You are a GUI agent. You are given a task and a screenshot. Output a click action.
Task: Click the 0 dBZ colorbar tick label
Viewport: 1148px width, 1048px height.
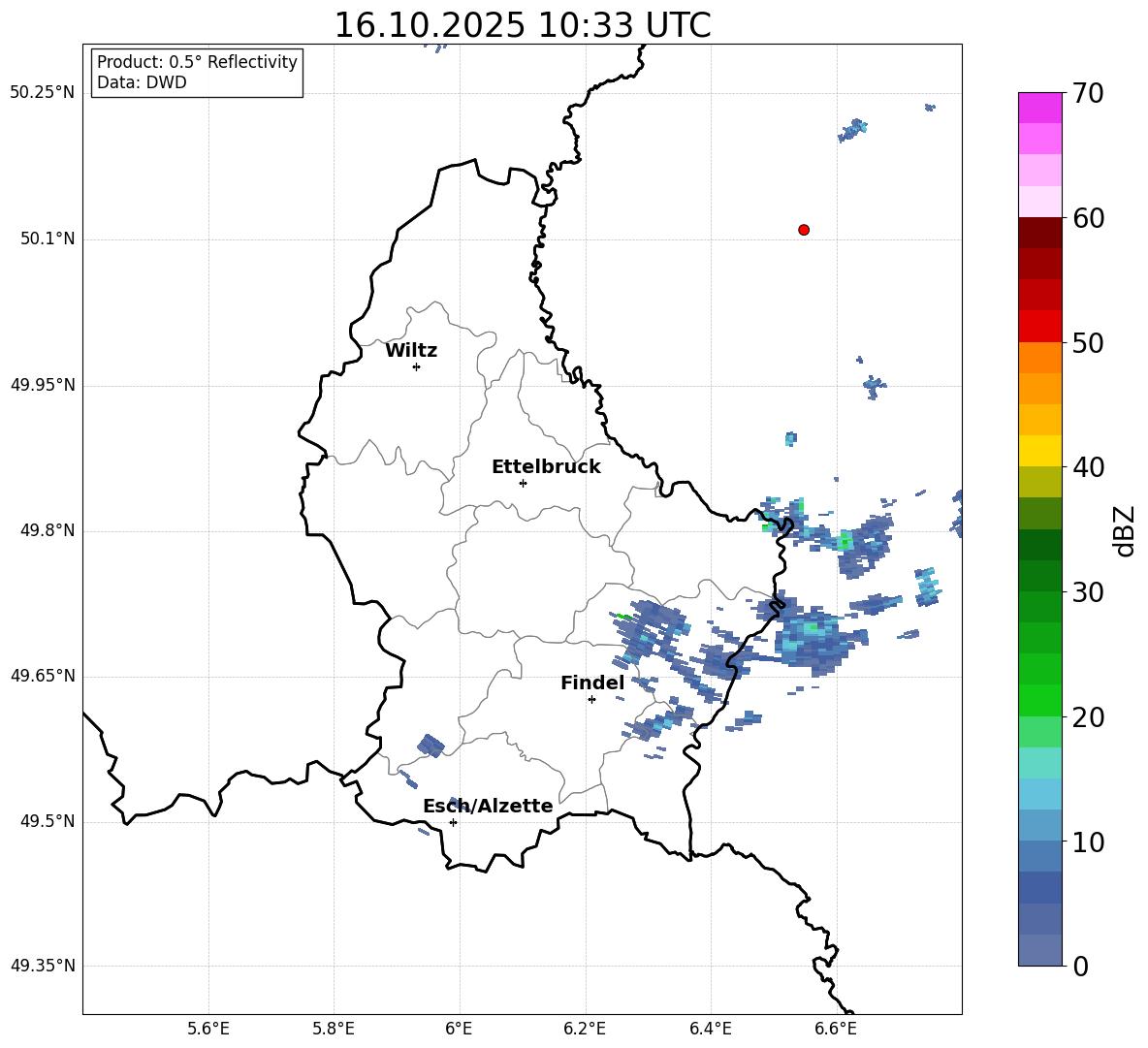1080,966
